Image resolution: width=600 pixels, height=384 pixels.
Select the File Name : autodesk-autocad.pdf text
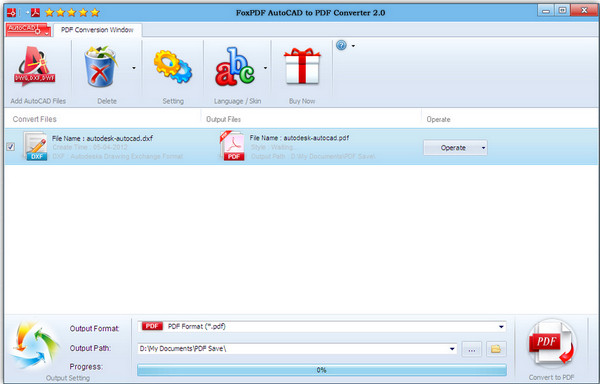coord(299,138)
